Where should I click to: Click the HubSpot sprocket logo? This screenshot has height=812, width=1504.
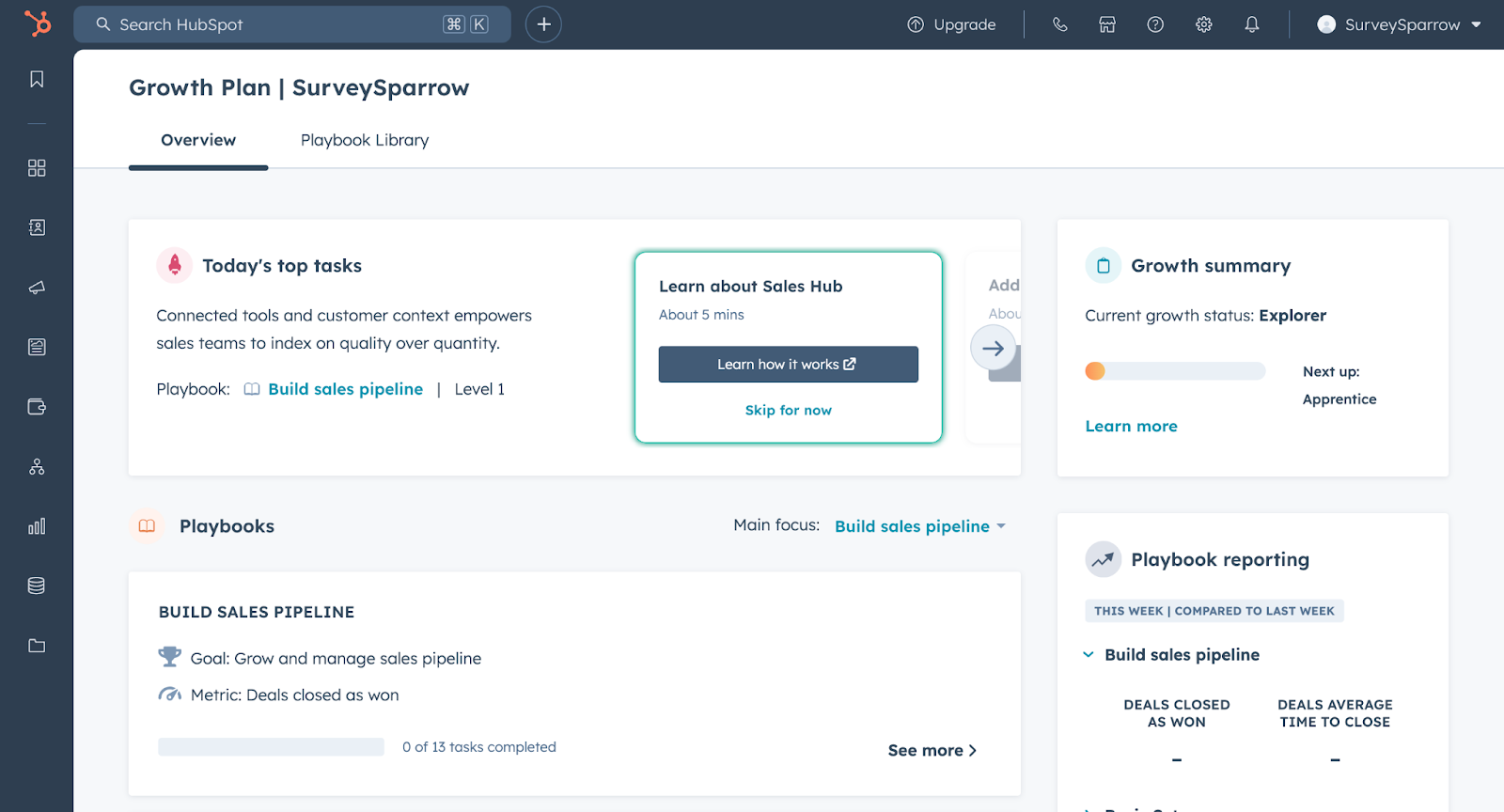(x=38, y=23)
